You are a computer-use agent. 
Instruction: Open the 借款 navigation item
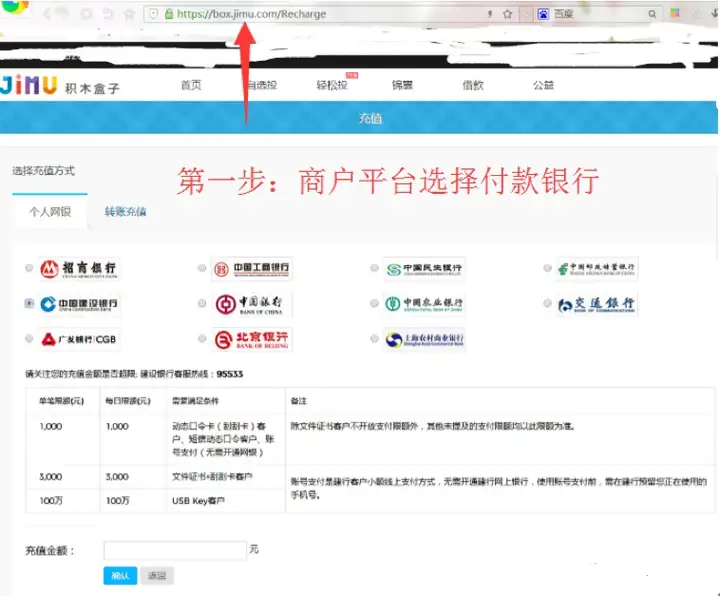pyautogui.click(x=473, y=85)
